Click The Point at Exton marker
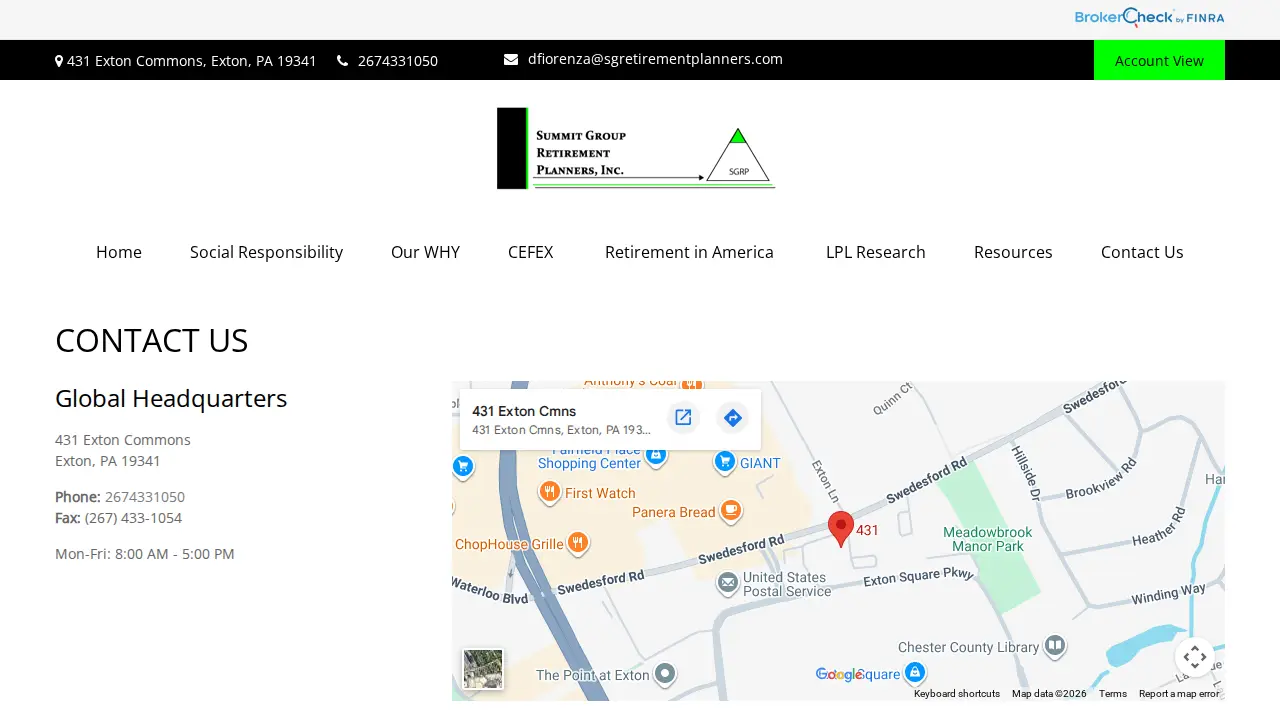The image size is (1280, 720). 665,673
